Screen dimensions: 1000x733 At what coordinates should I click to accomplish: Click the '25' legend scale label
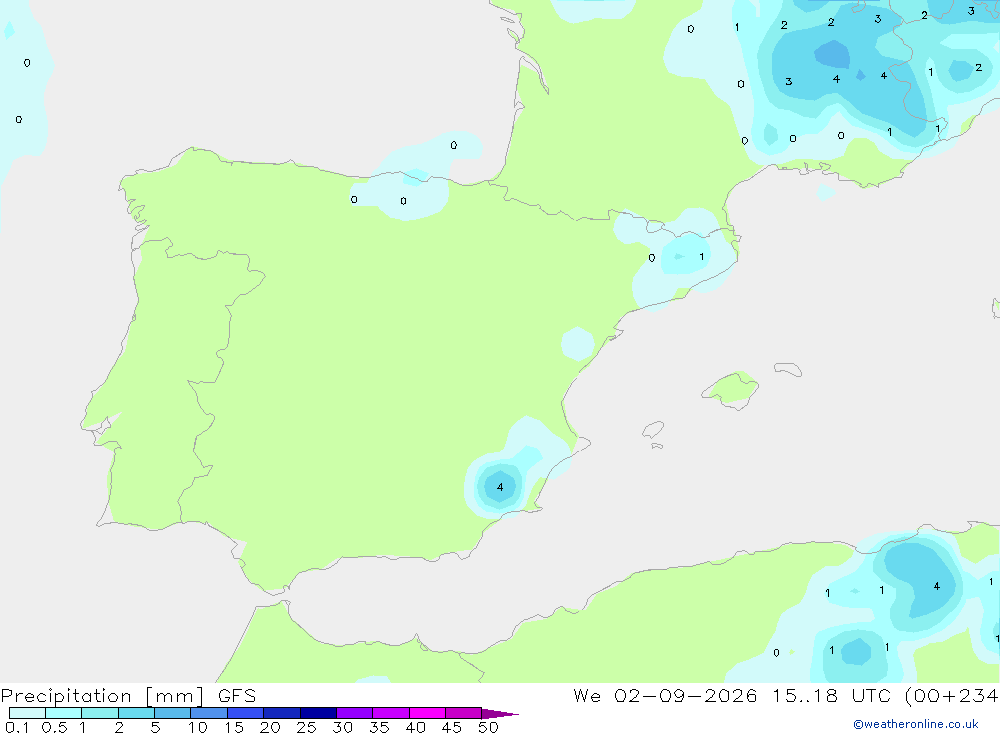click(306, 727)
